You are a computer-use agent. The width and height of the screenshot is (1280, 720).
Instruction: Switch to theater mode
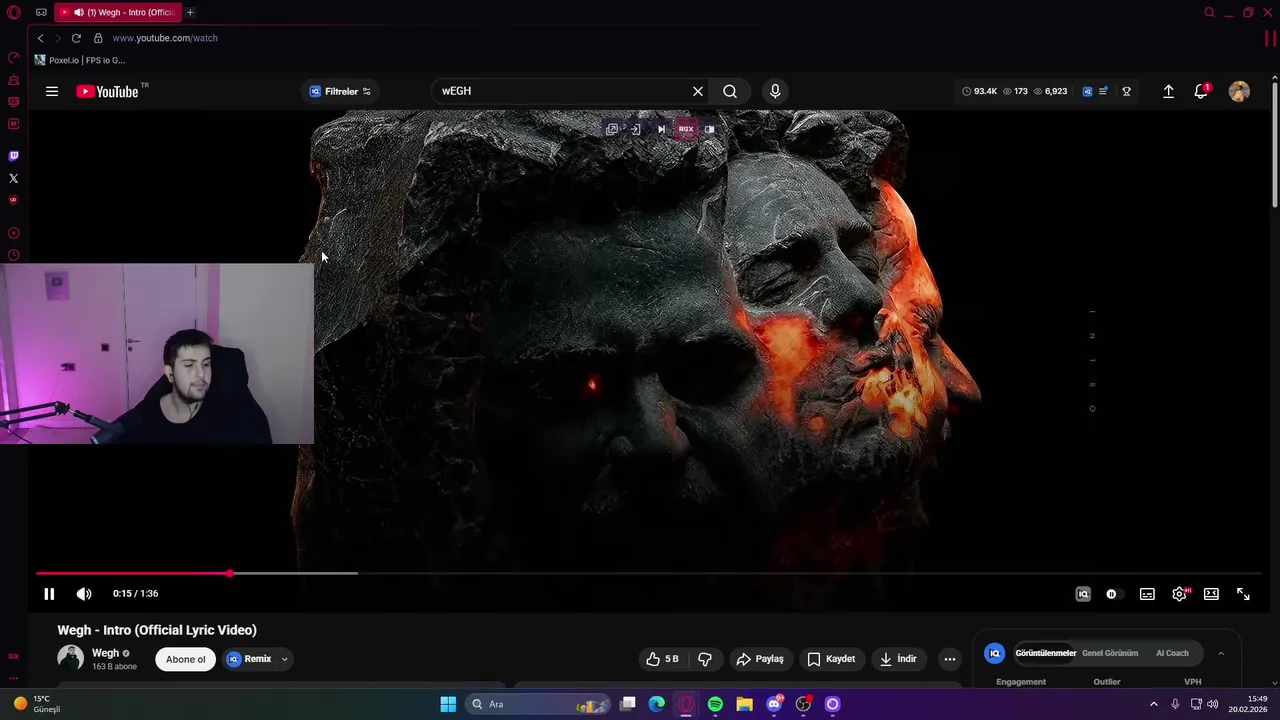click(x=1211, y=594)
